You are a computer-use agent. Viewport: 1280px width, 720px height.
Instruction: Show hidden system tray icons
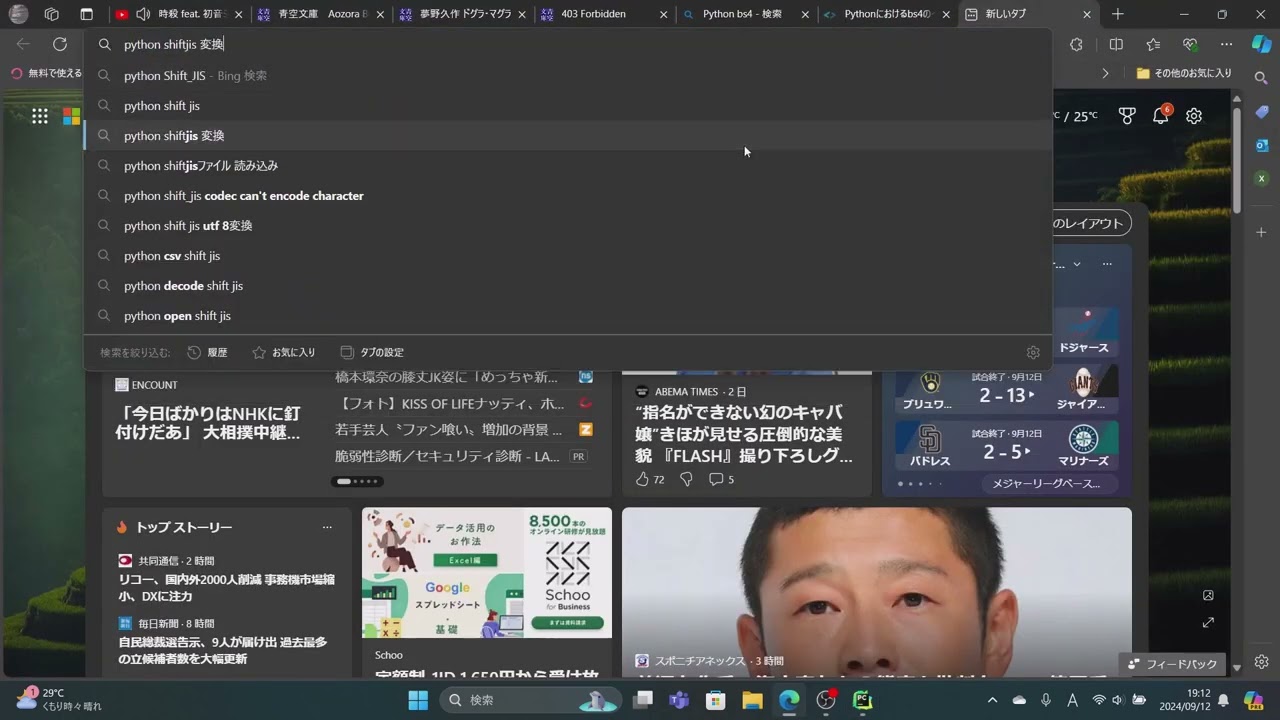coord(992,700)
